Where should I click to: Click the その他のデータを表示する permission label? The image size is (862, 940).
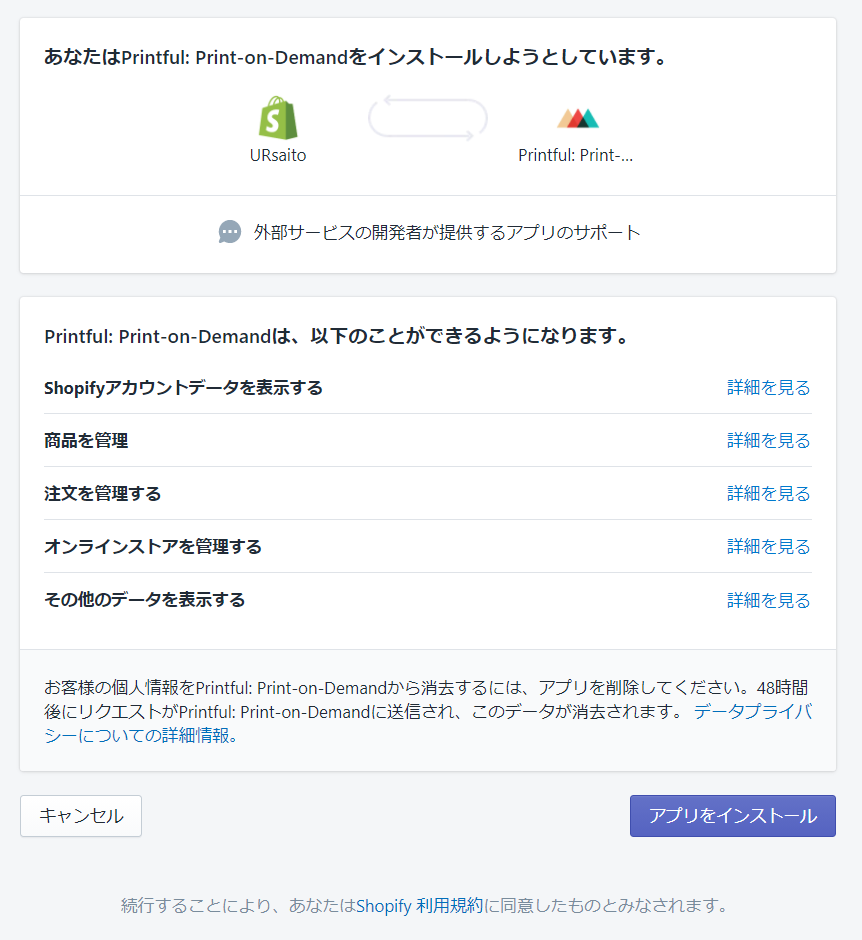(144, 599)
